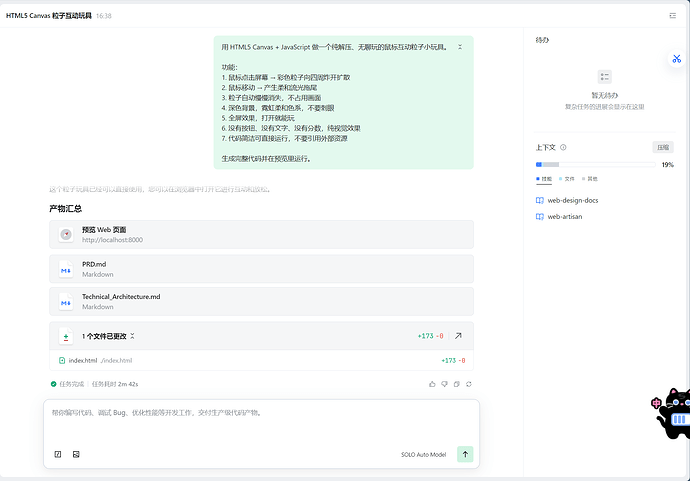Click the 任务耗时 2m 42s text
Screen dimensions: 690x481
pyautogui.click(x=115, y=384)
